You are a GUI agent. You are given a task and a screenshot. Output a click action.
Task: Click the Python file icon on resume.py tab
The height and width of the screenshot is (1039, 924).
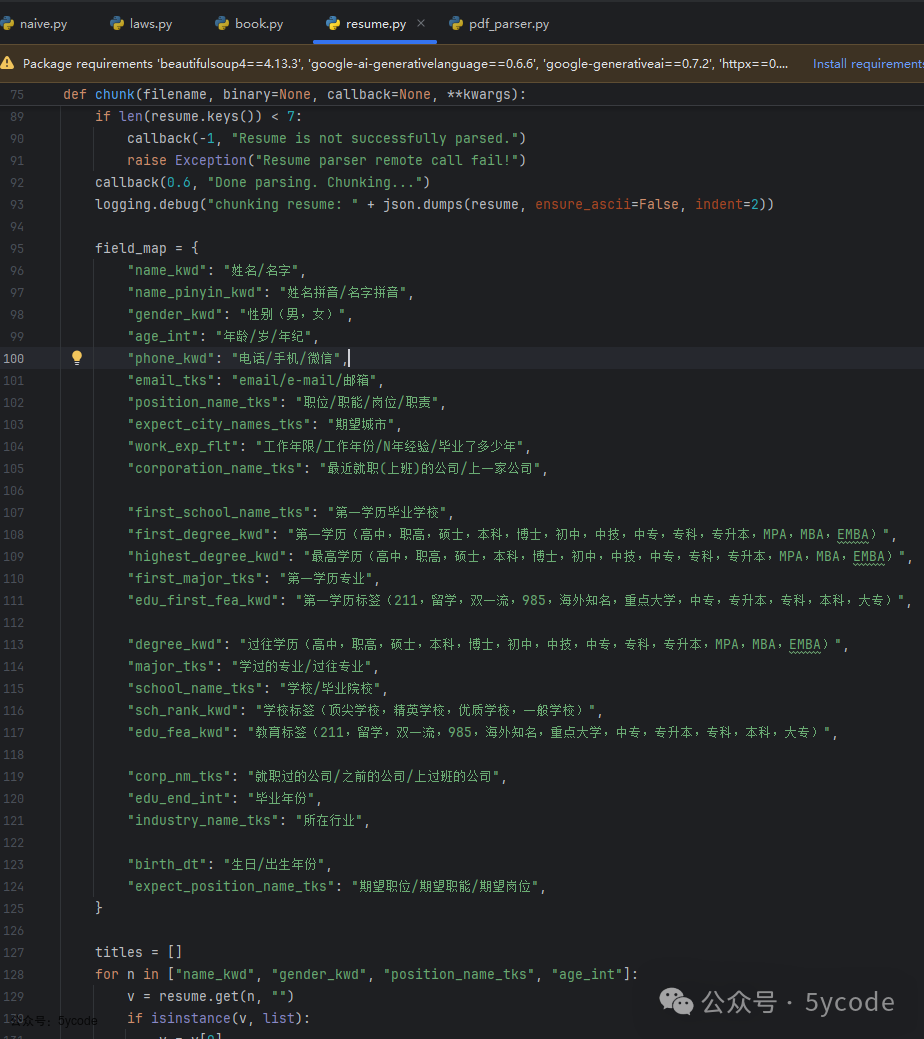pos(333,24)
